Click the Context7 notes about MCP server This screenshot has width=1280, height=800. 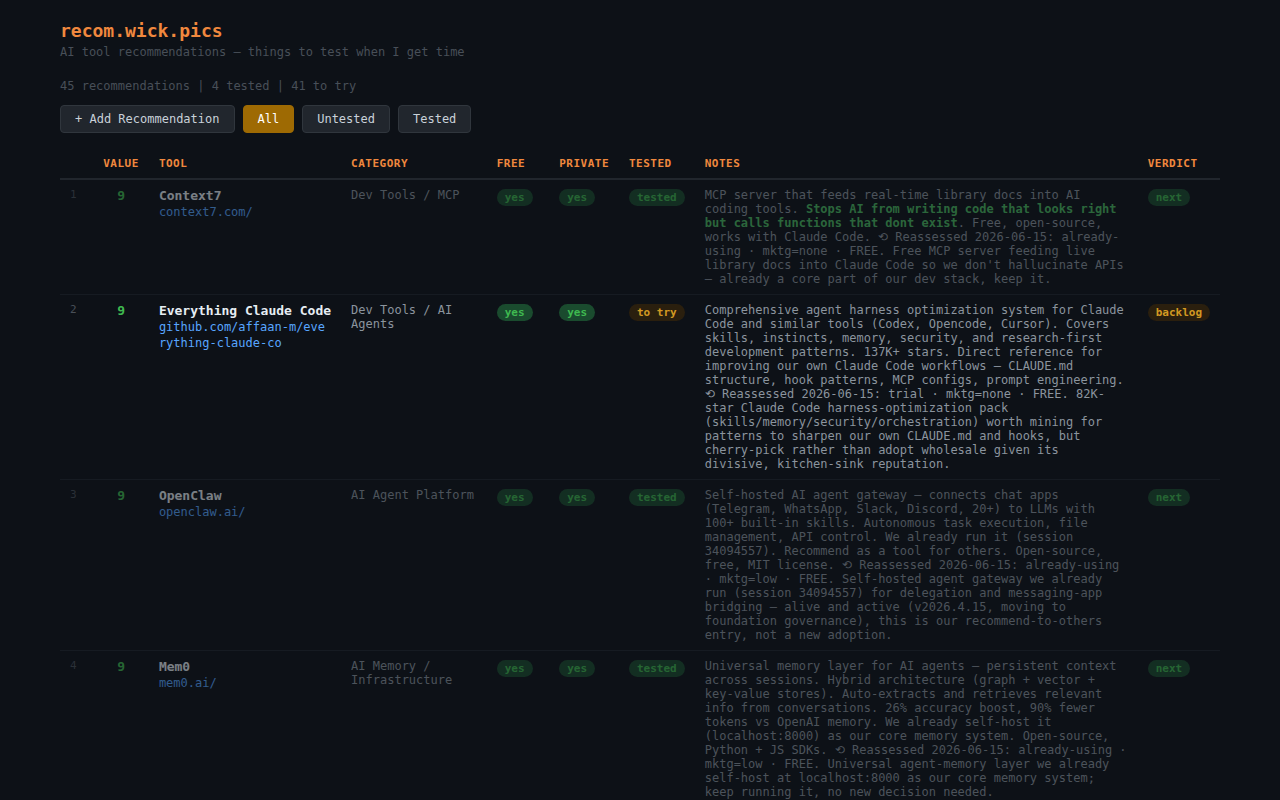click(914, 237)
